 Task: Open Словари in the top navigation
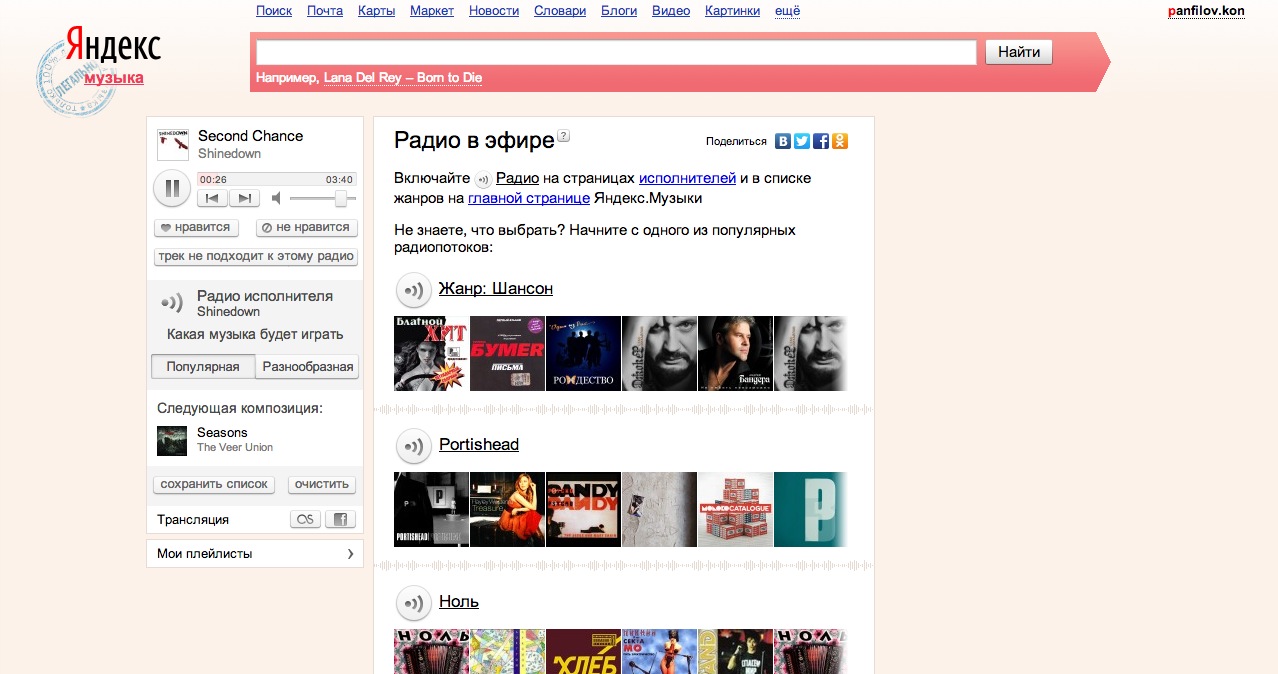560,11
